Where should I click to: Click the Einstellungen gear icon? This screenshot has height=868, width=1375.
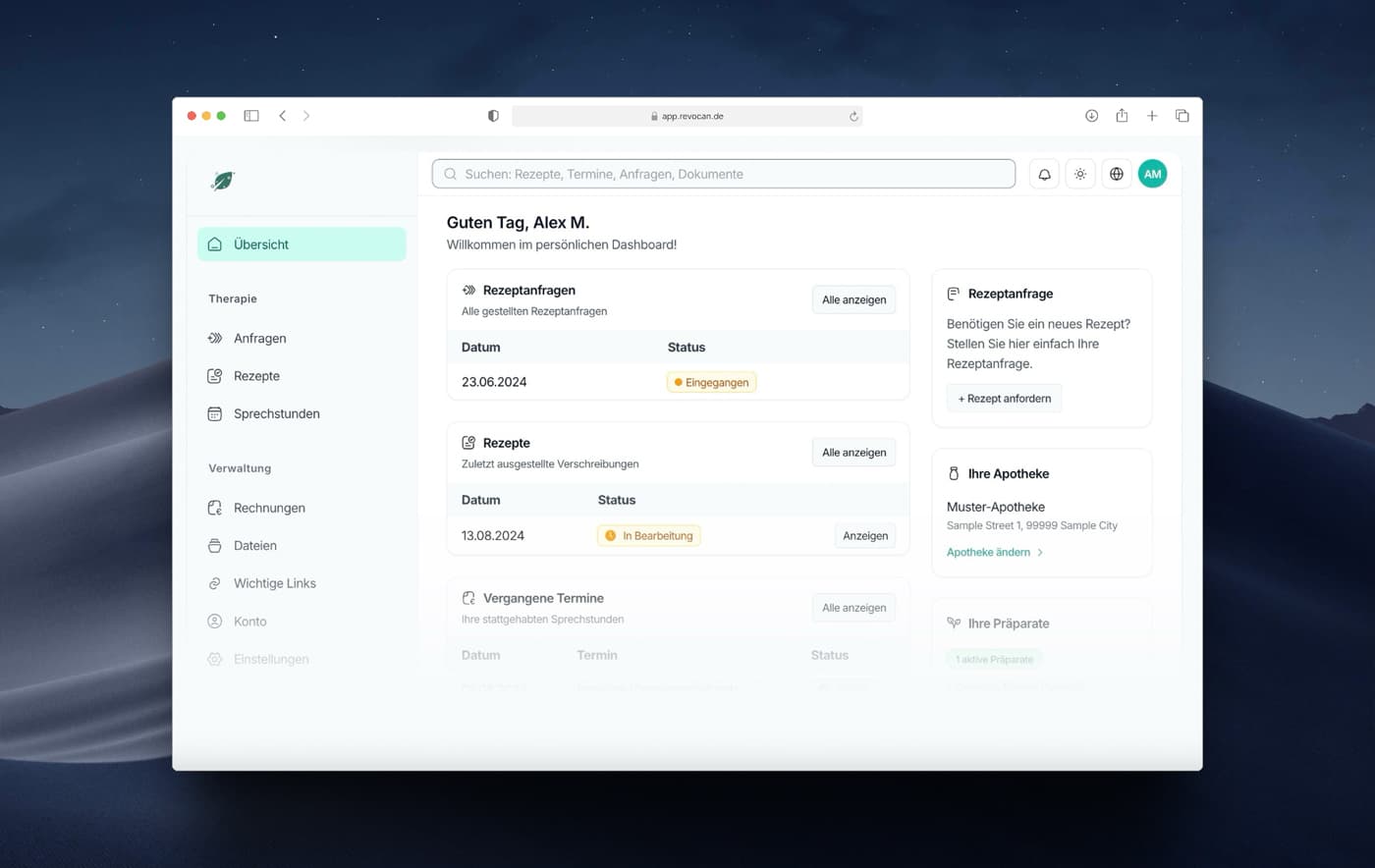[x=214, y=659]
